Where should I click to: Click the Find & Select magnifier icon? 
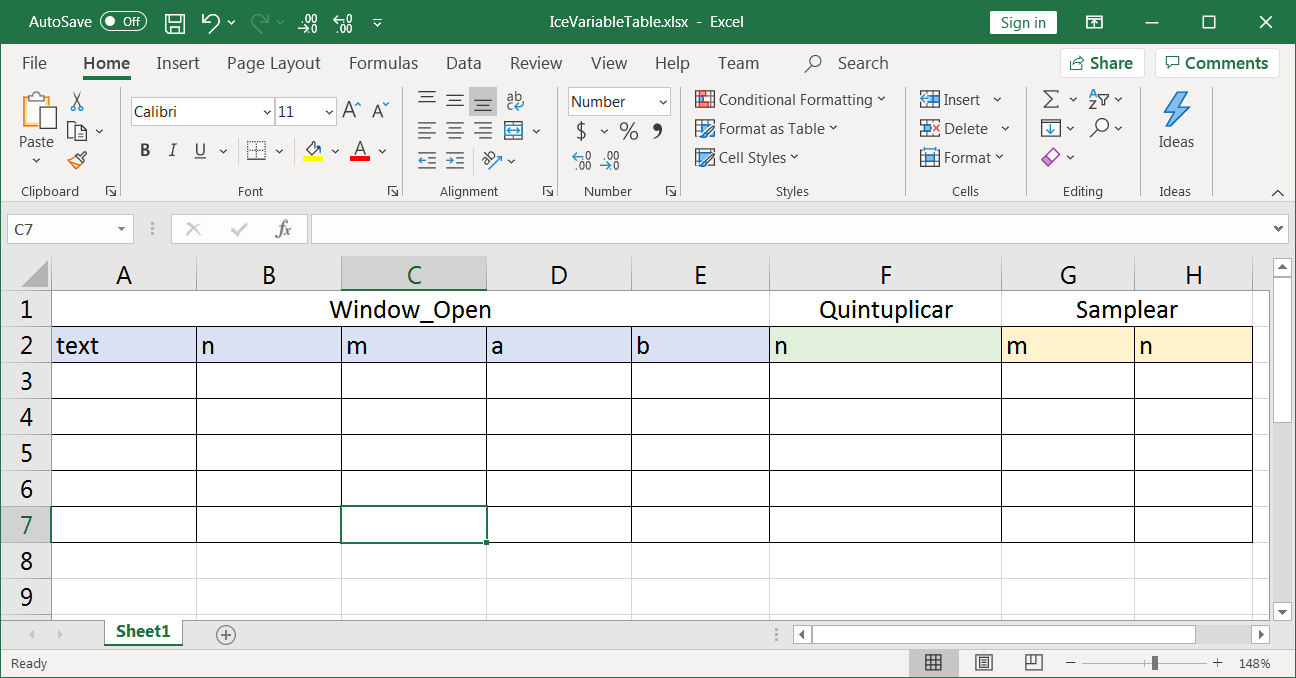tap(1099, 128)
